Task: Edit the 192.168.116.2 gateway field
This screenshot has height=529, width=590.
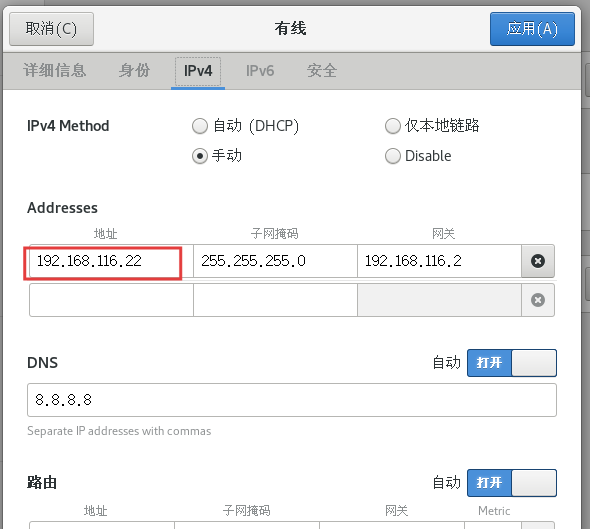Action: [x=439, y=261]
